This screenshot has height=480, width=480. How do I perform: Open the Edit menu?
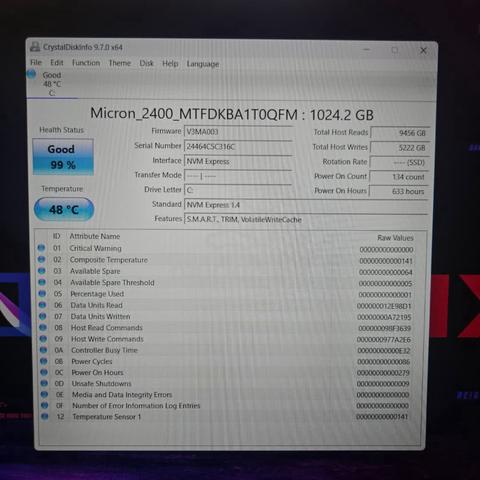pyautogui.click(x=57, y=63)
